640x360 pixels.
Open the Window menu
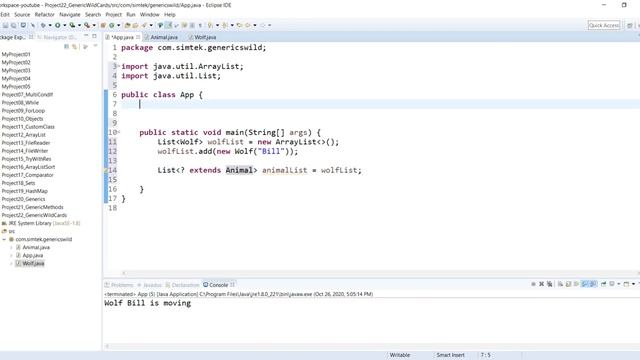pyautogui.click(x=149, y=14)
